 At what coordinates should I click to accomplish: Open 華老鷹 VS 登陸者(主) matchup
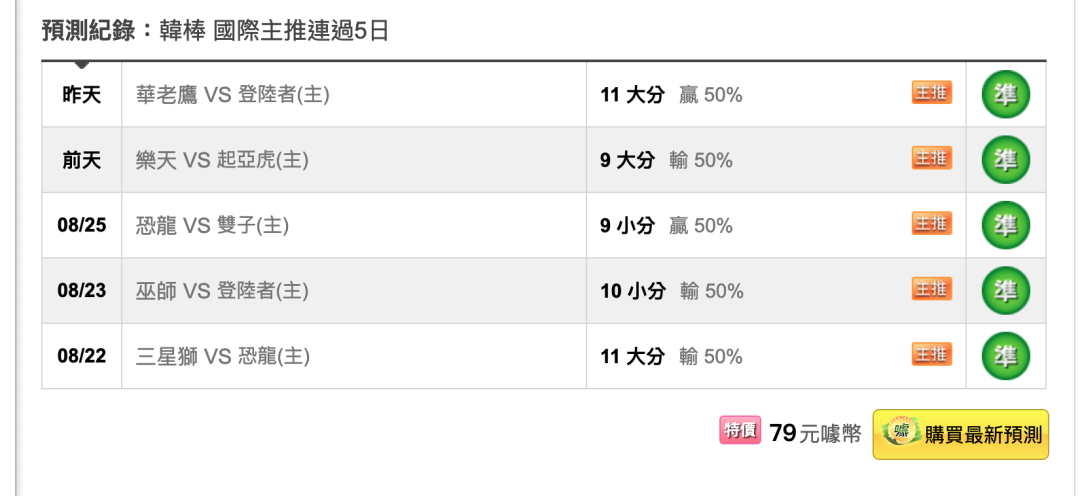point(233,94)
